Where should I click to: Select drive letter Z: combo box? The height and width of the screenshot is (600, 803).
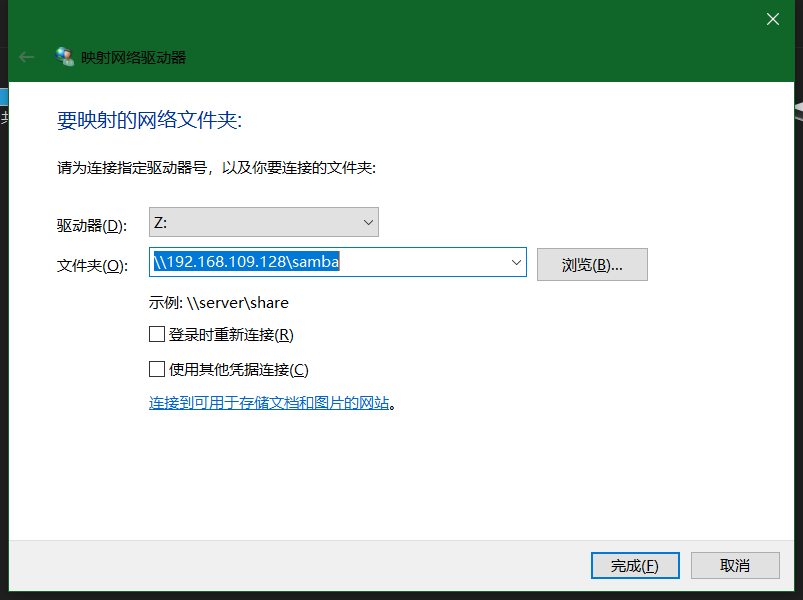pyautogui.click(x=263, y=221)
